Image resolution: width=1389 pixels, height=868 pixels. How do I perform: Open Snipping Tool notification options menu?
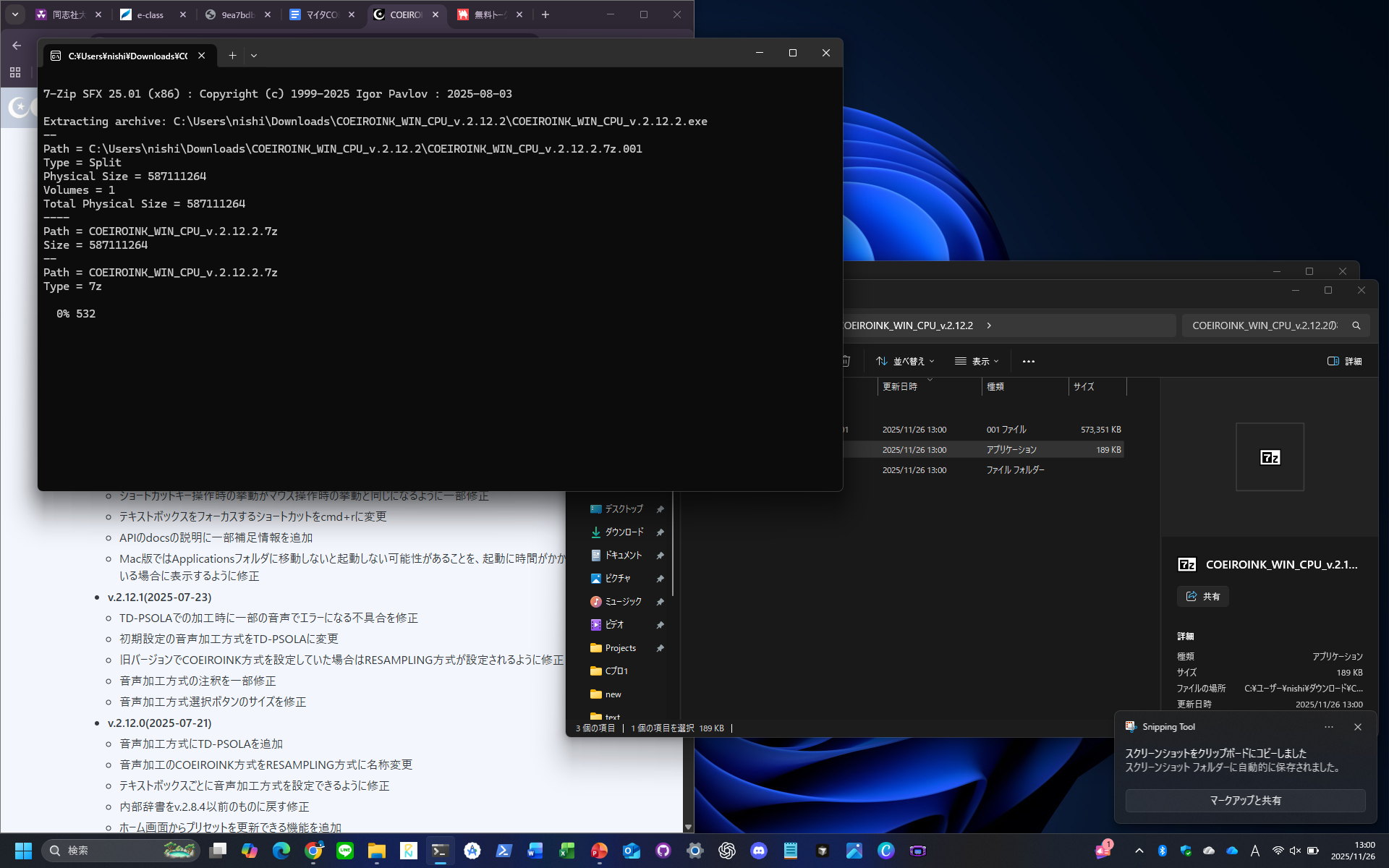tap(1329, 727)
